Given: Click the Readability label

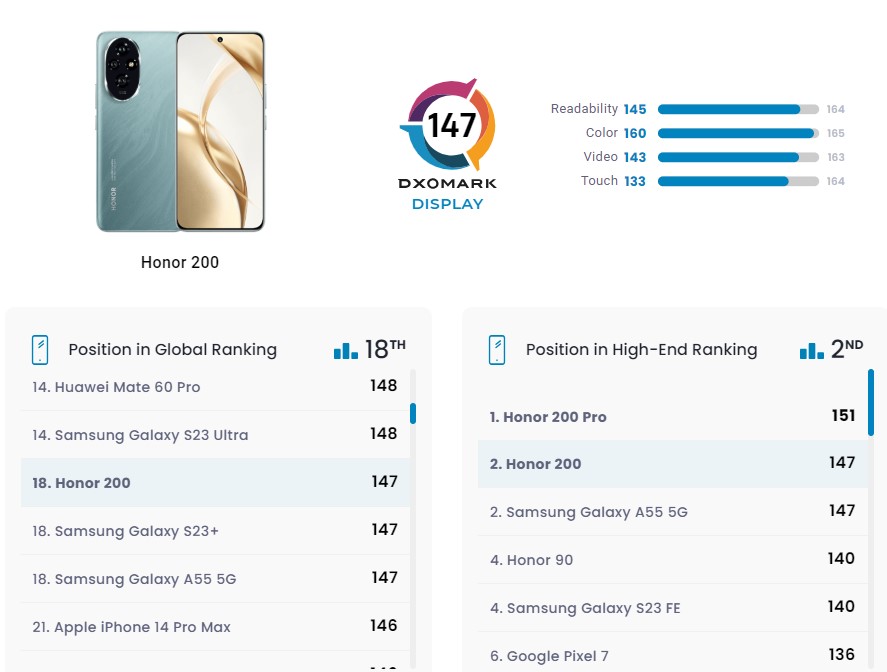Looking at the screenshot, I should (584, 109).
